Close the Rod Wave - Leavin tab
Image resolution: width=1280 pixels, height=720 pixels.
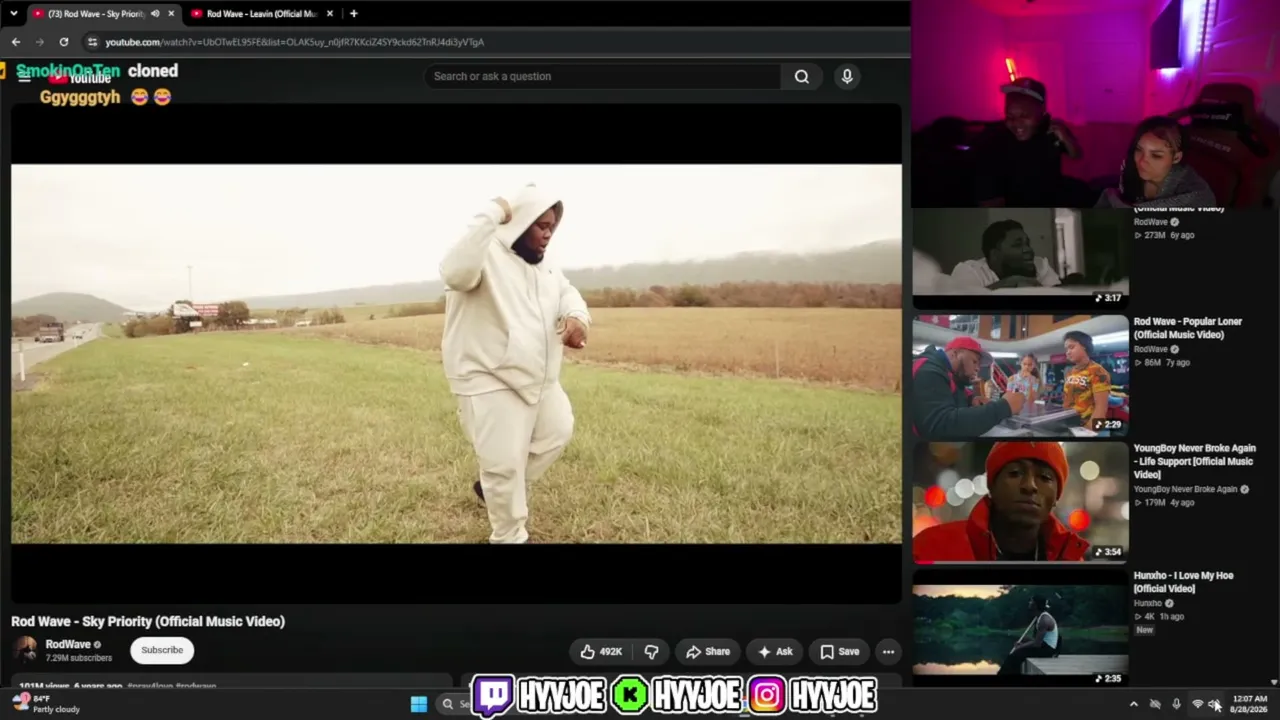330,14
